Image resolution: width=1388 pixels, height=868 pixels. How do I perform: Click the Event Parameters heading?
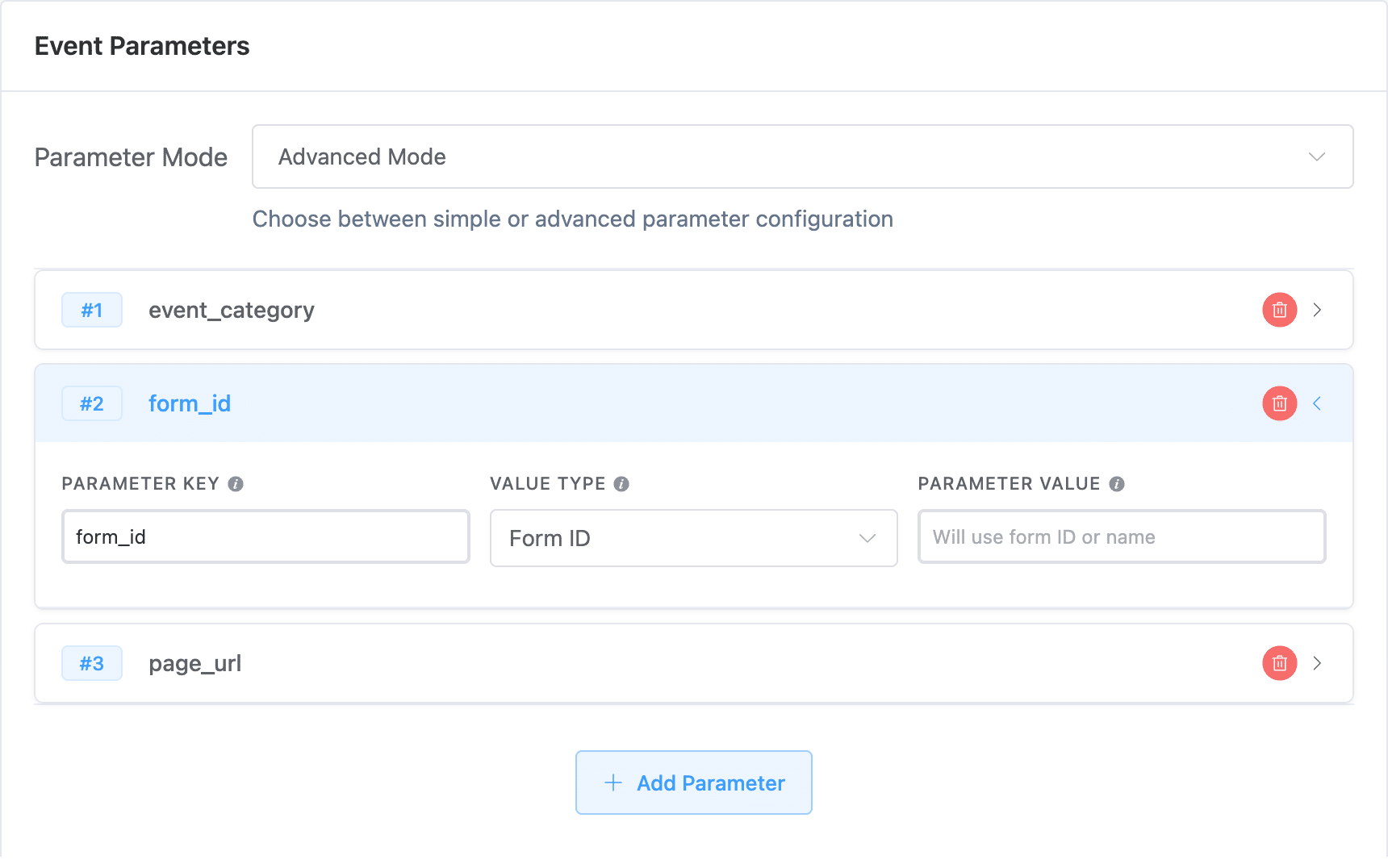tap(141, 46)
